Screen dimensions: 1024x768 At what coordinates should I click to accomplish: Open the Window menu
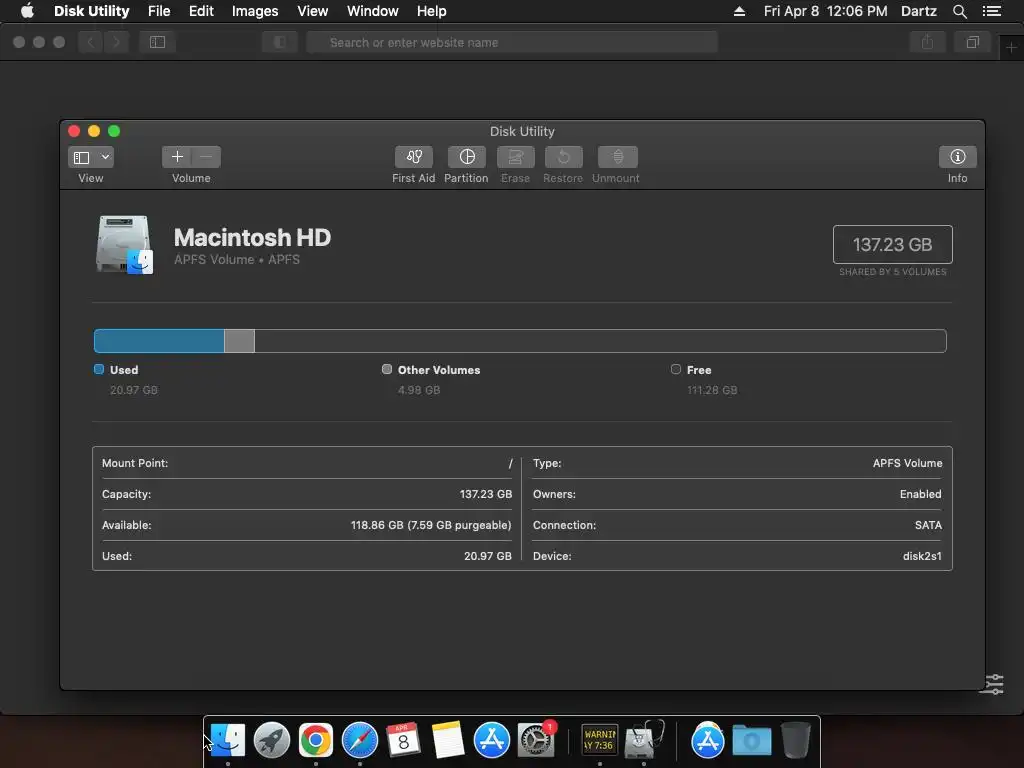pos(372,11)
